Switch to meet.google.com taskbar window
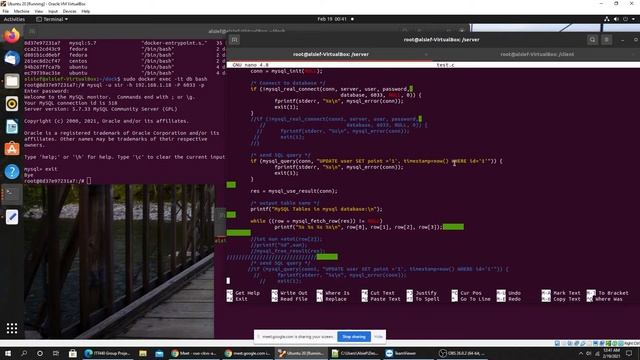This screenshot has width=640, height=360. tap(247, 353)
